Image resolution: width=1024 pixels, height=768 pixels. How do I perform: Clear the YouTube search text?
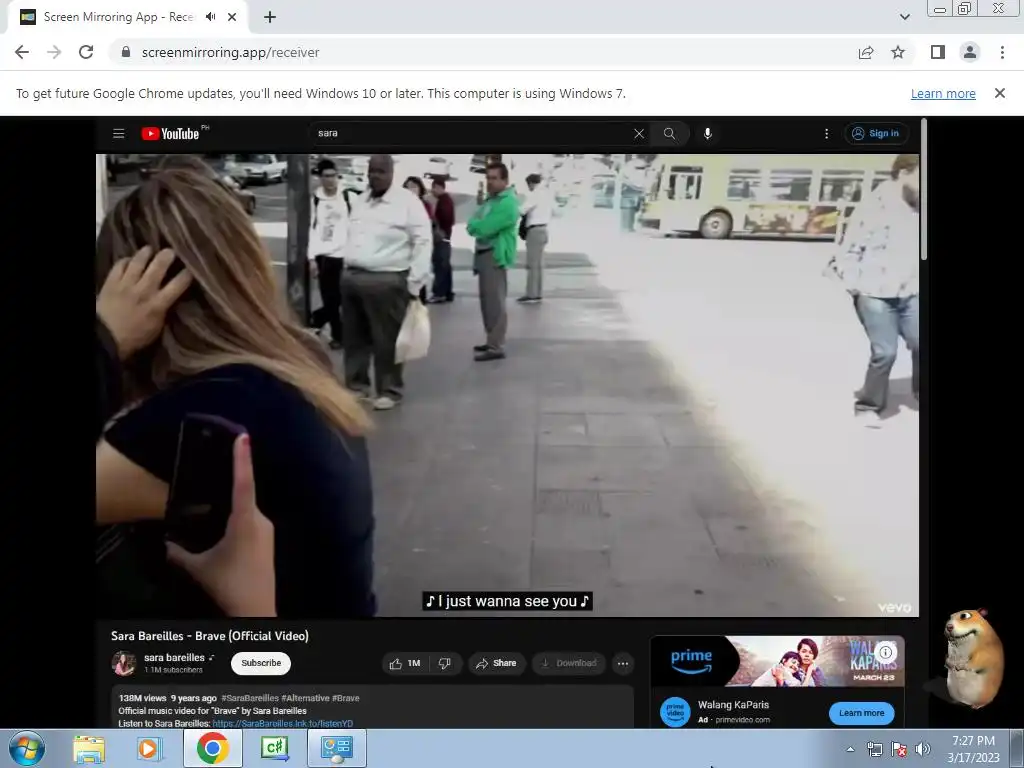click(x=639, y=133)
